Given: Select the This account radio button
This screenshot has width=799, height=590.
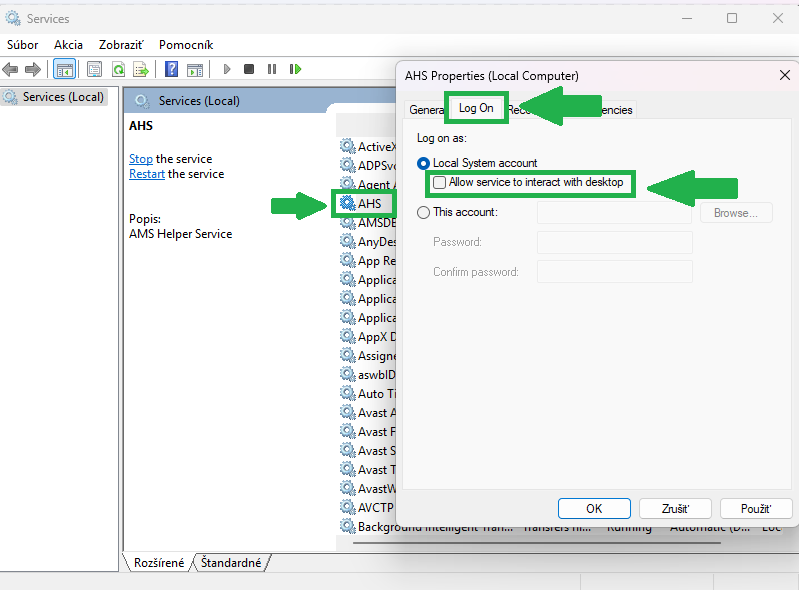Looking at the screenshot, I should 424,212.
